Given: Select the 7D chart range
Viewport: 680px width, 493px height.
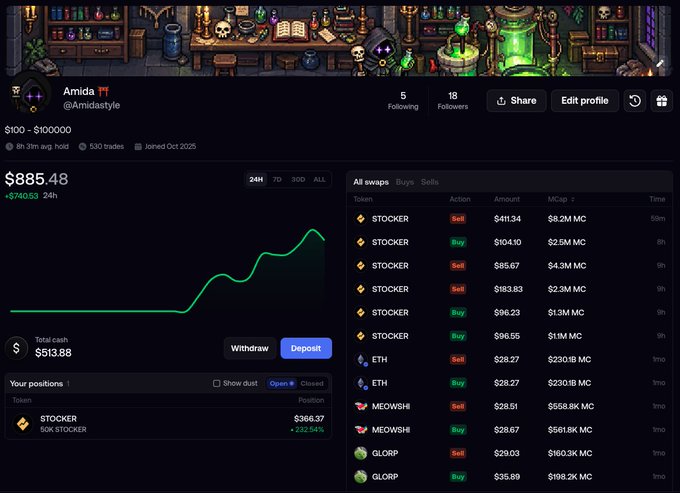Looking at the screenshot, I should coord(277,179).
